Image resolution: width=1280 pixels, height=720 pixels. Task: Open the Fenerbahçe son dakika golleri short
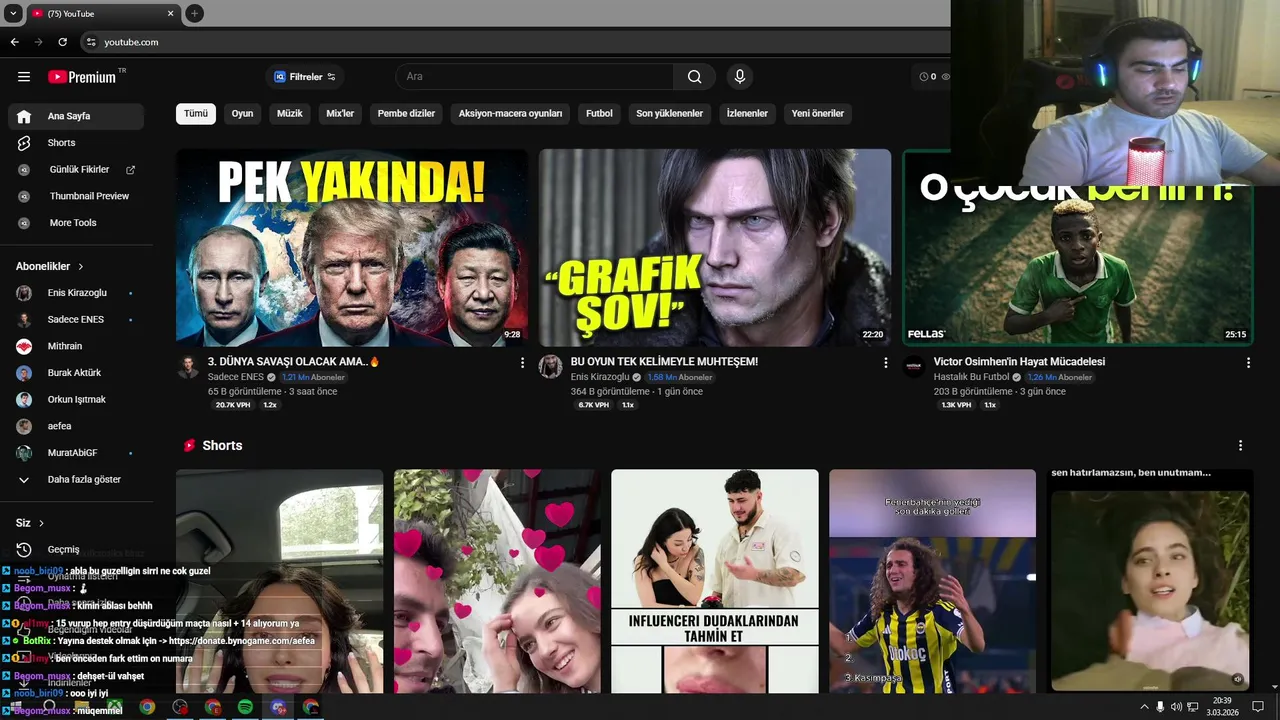coord(932,581)
